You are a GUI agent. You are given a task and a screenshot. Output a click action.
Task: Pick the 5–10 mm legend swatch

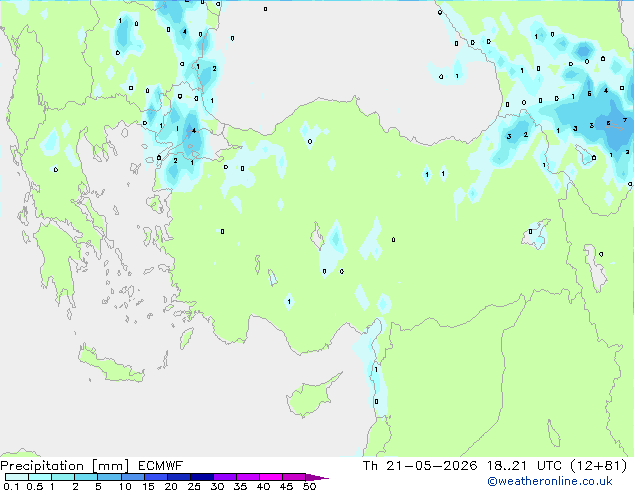click(109, 477)
